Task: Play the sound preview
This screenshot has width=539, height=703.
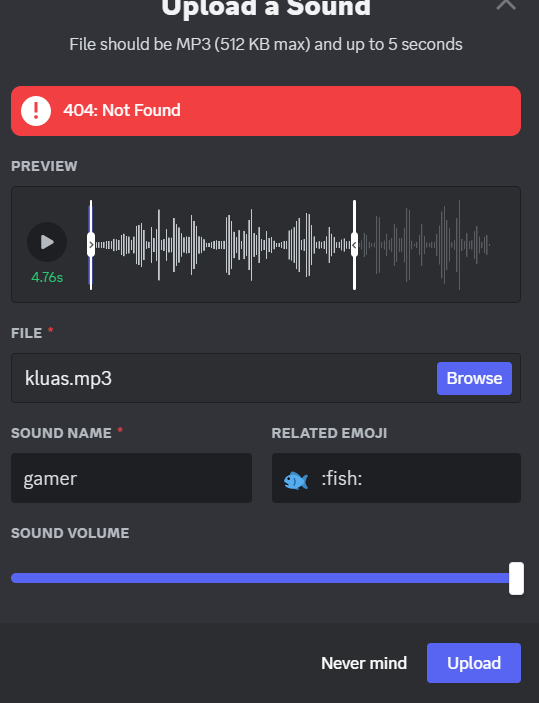Action: (x=47, y=242)
